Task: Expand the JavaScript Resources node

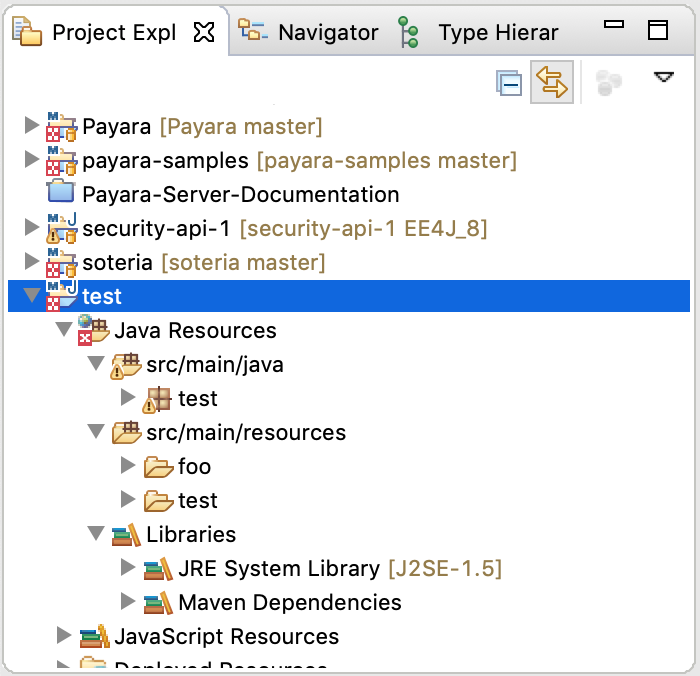Action: tap(63, 636)
